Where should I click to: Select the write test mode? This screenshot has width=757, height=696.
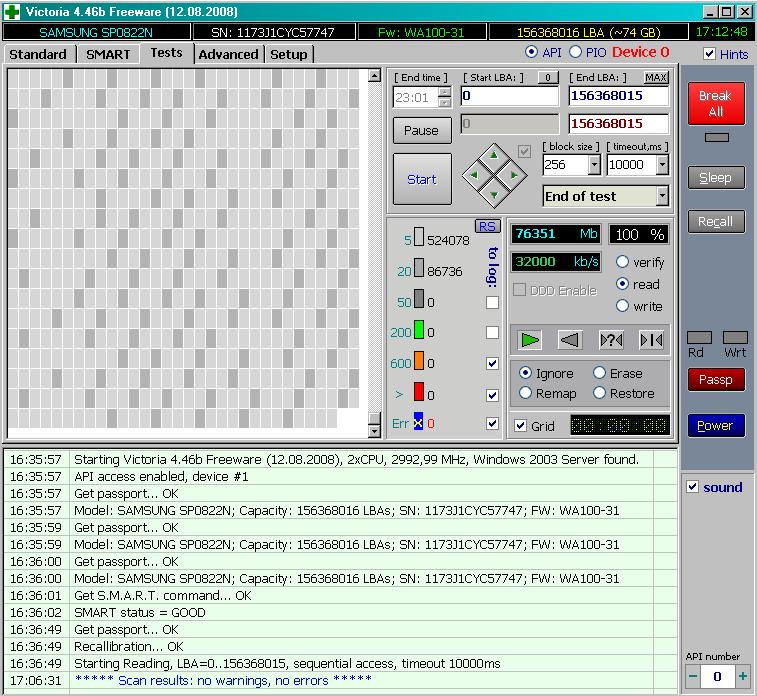622,306
